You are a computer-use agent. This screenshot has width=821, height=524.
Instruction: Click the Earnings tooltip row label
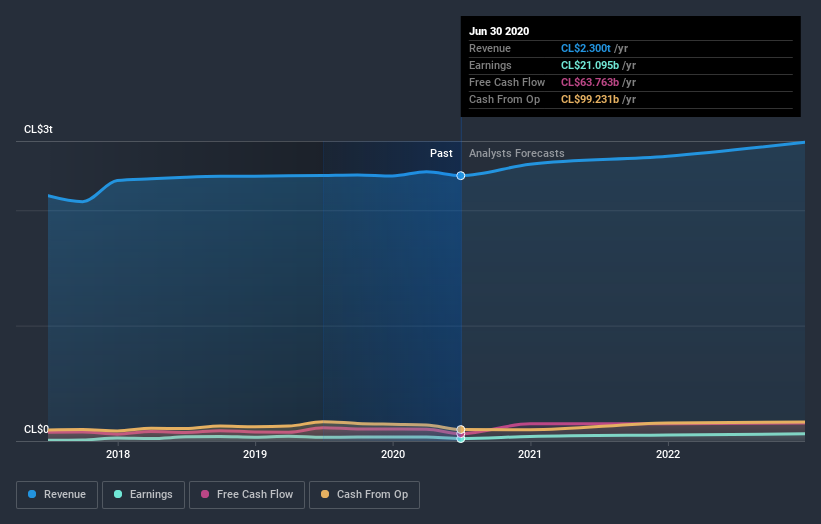490,65
